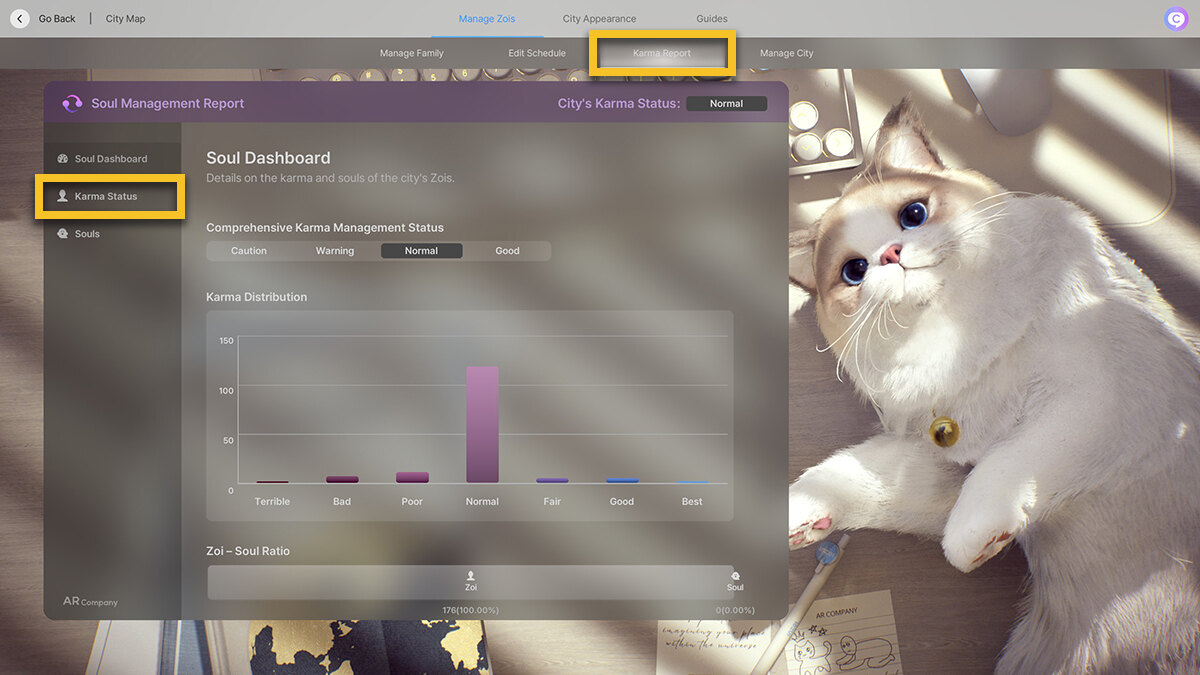
Task: Click the 'Terrible' chart axis label
Action: coord(272,502)
